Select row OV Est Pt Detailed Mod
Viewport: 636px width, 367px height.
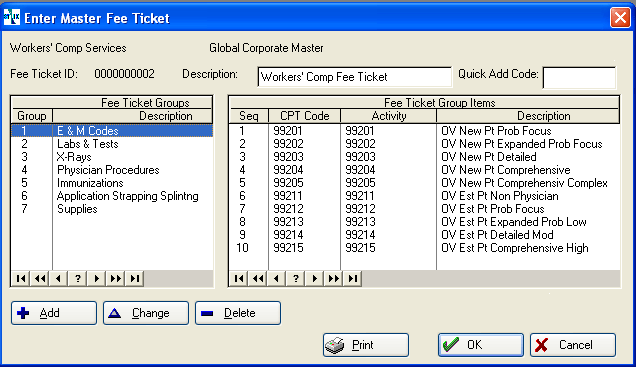[424, 234]
